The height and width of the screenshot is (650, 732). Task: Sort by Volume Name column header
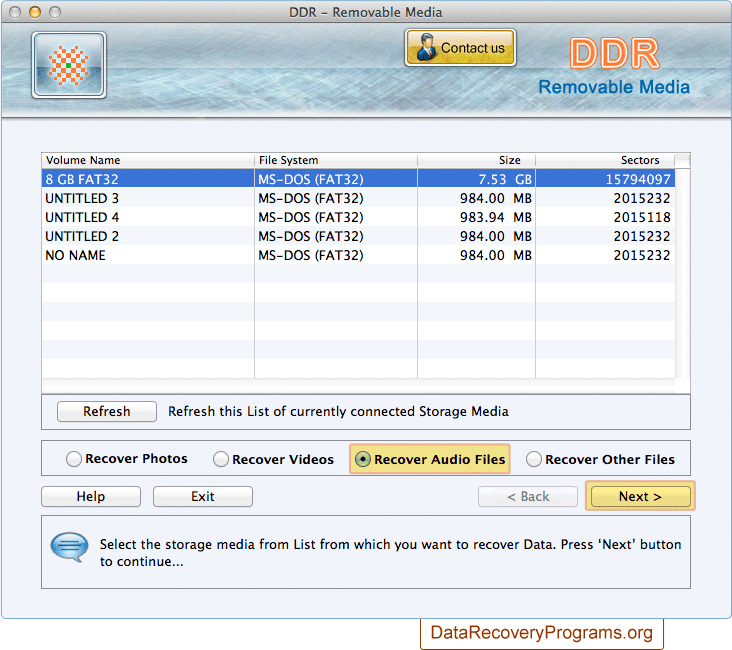(148, 160)
